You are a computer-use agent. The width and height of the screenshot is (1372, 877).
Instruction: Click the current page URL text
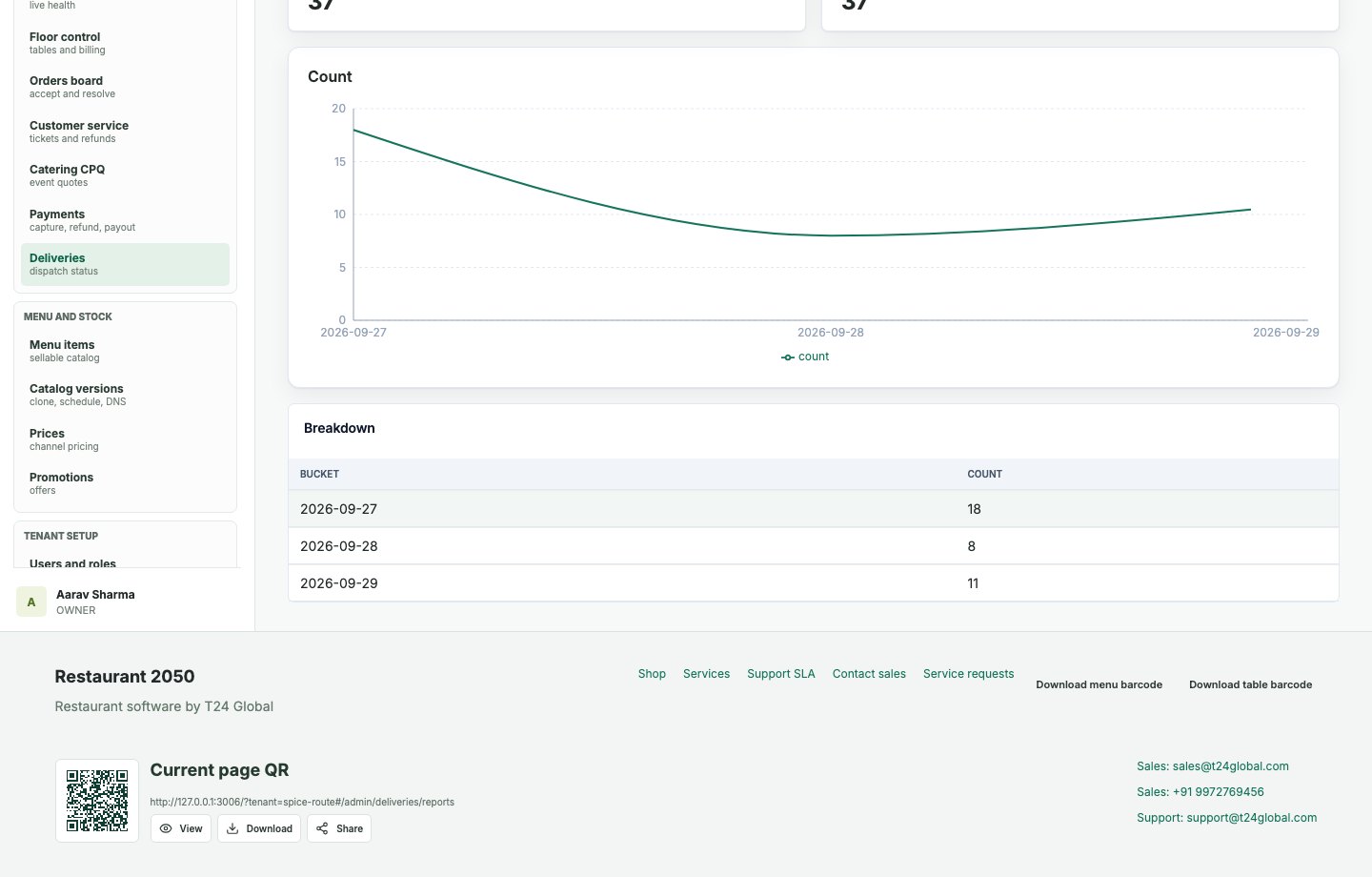pyautogui.click(x=302, y=802)
